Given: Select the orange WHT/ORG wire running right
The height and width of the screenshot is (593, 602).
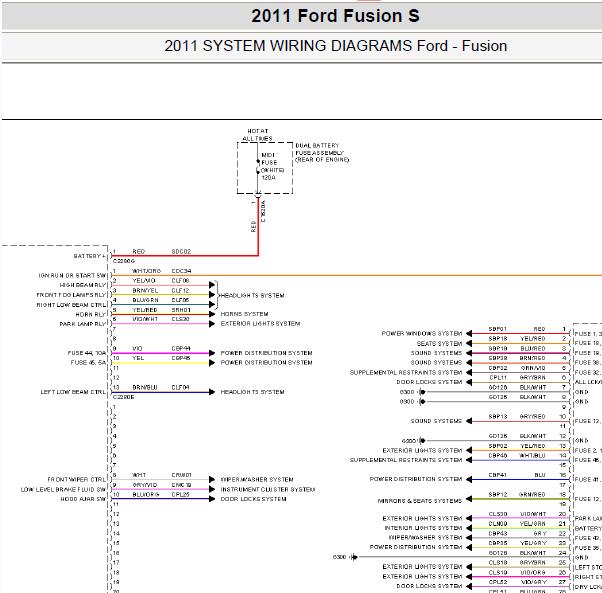Looking at the screenshot, I should [357, 275].
